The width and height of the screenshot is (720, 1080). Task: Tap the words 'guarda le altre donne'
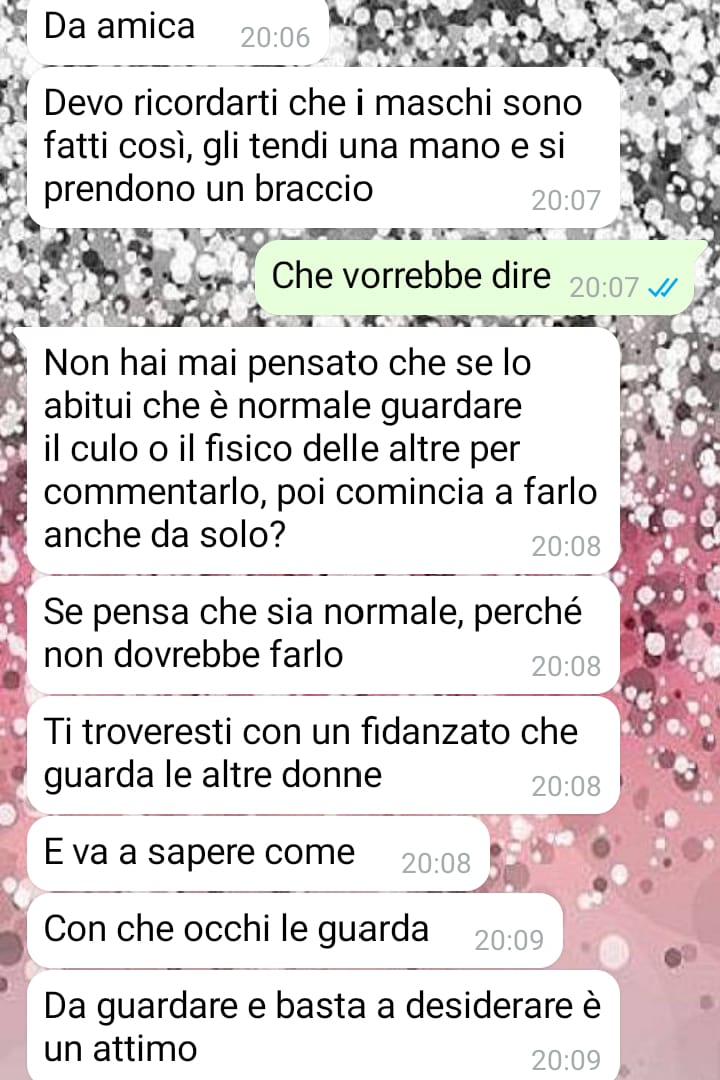pyautogui.click(x=213, y=776)
